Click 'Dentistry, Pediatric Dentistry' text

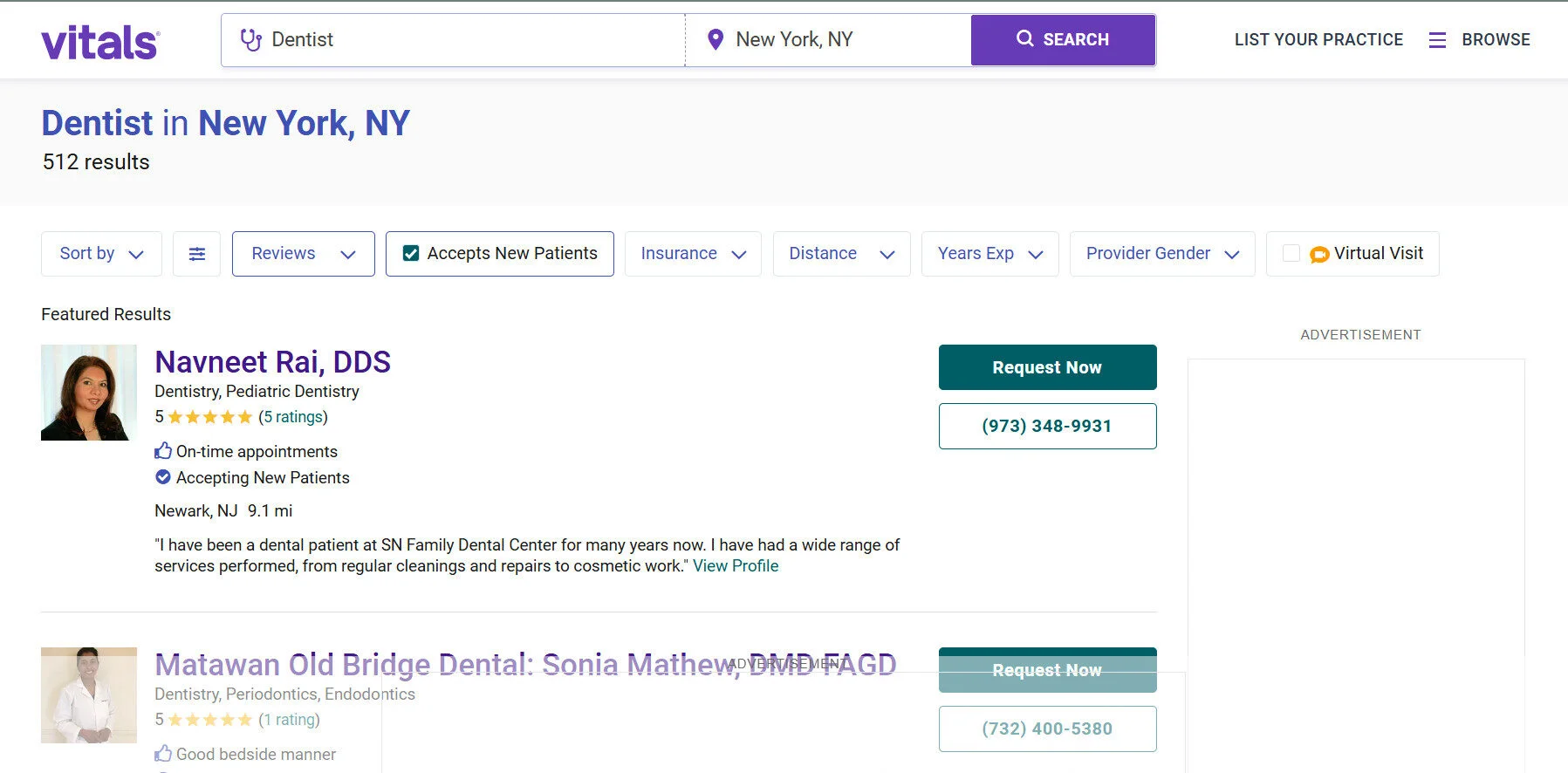pos(257,392)
